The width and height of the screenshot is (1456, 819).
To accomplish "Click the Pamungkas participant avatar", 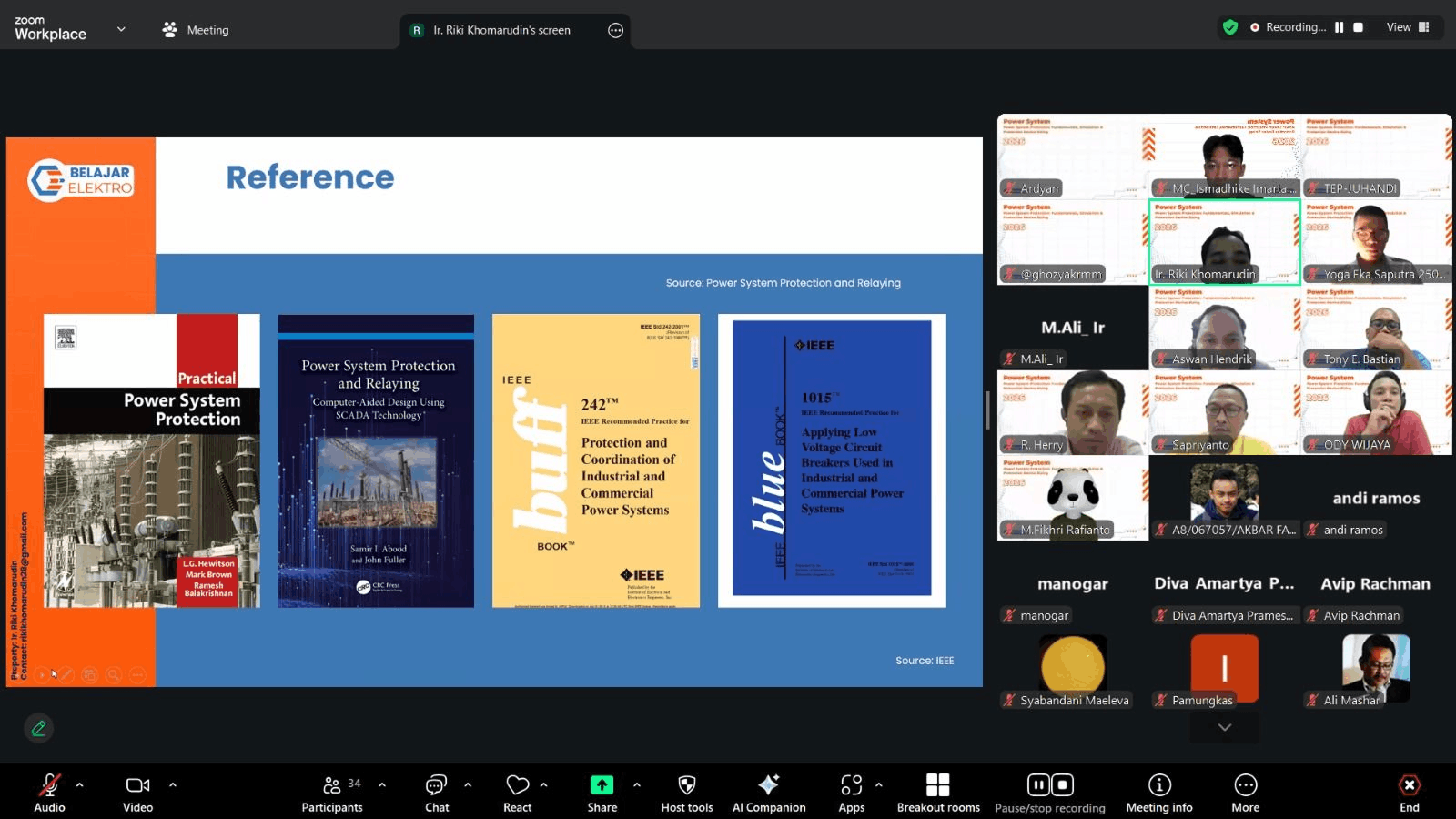I will tap(1225, 668).
